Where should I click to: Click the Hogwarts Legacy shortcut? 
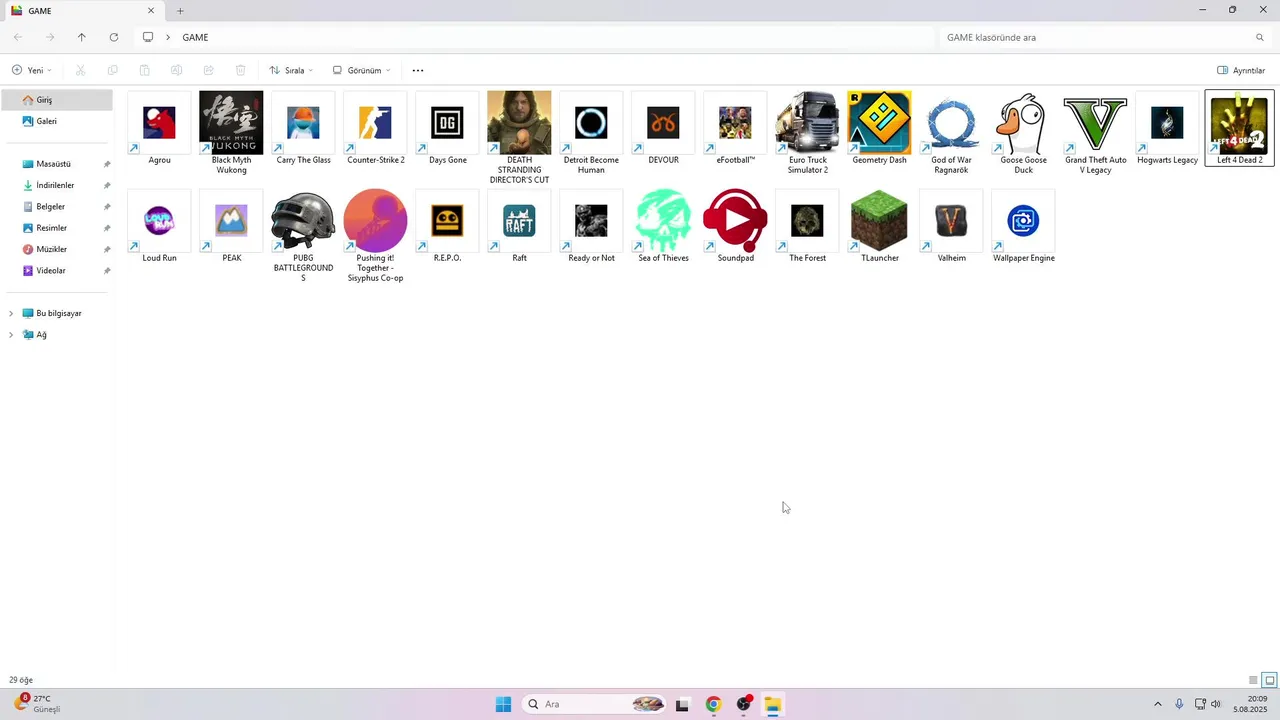click(x=1167, y=128)
